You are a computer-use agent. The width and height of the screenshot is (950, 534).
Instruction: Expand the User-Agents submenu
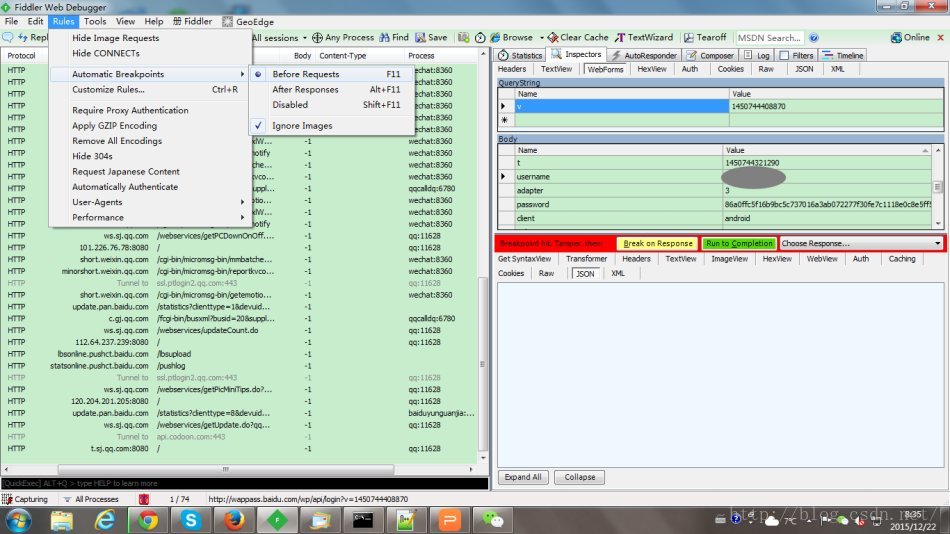tap(150, 202)
